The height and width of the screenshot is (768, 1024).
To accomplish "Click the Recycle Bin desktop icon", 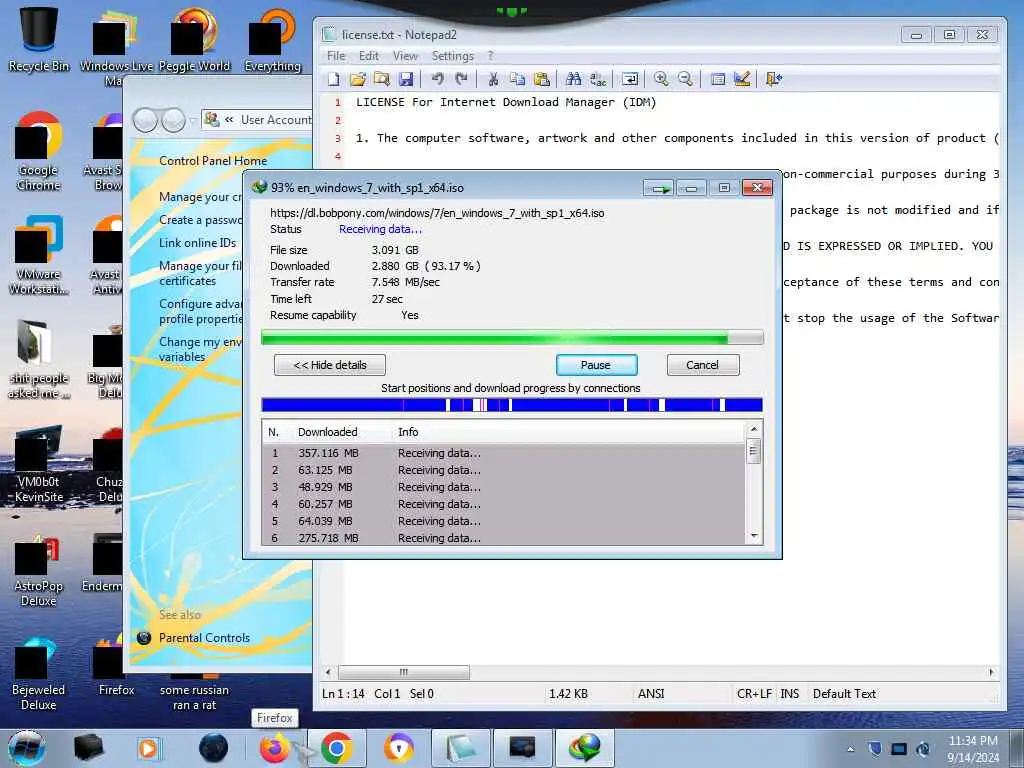I will tap(39, 40).
